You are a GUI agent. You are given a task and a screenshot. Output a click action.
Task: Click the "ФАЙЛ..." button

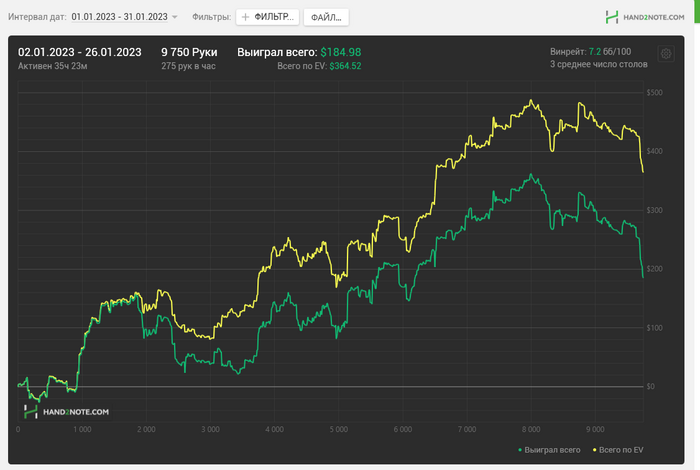click(x=325, y=17)
